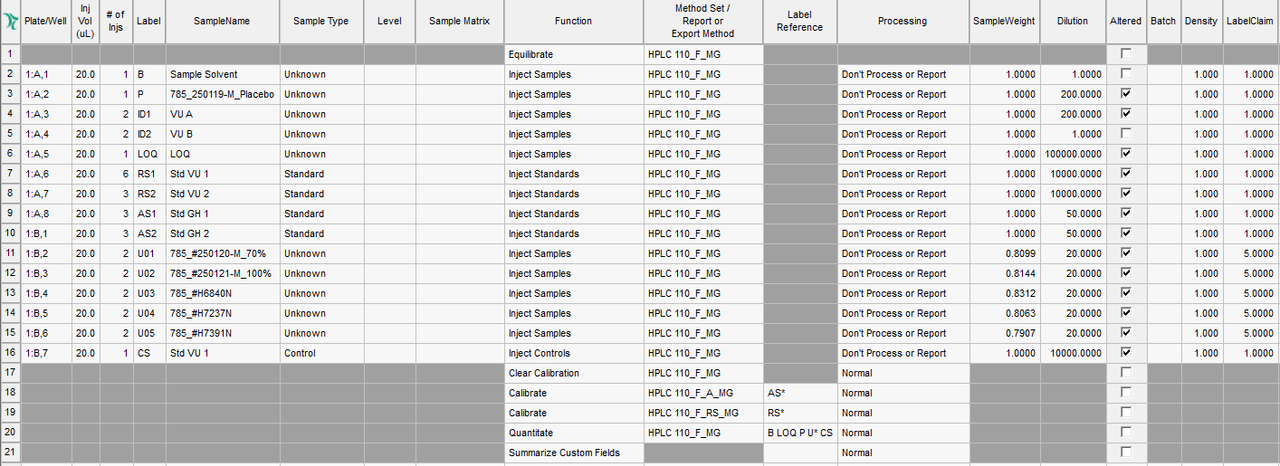Select row number 1 header
1280x466 pixels.
tap(10, 54)
